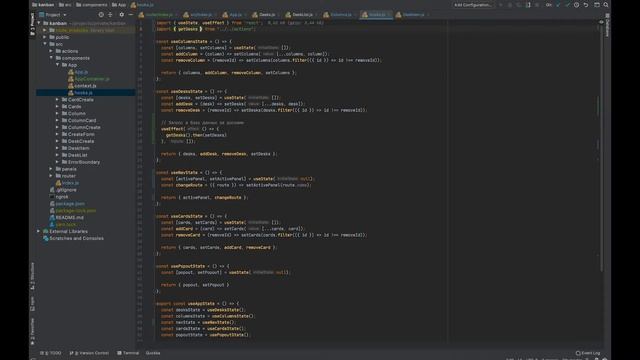Open the Event Log

[x=588, y=353]
